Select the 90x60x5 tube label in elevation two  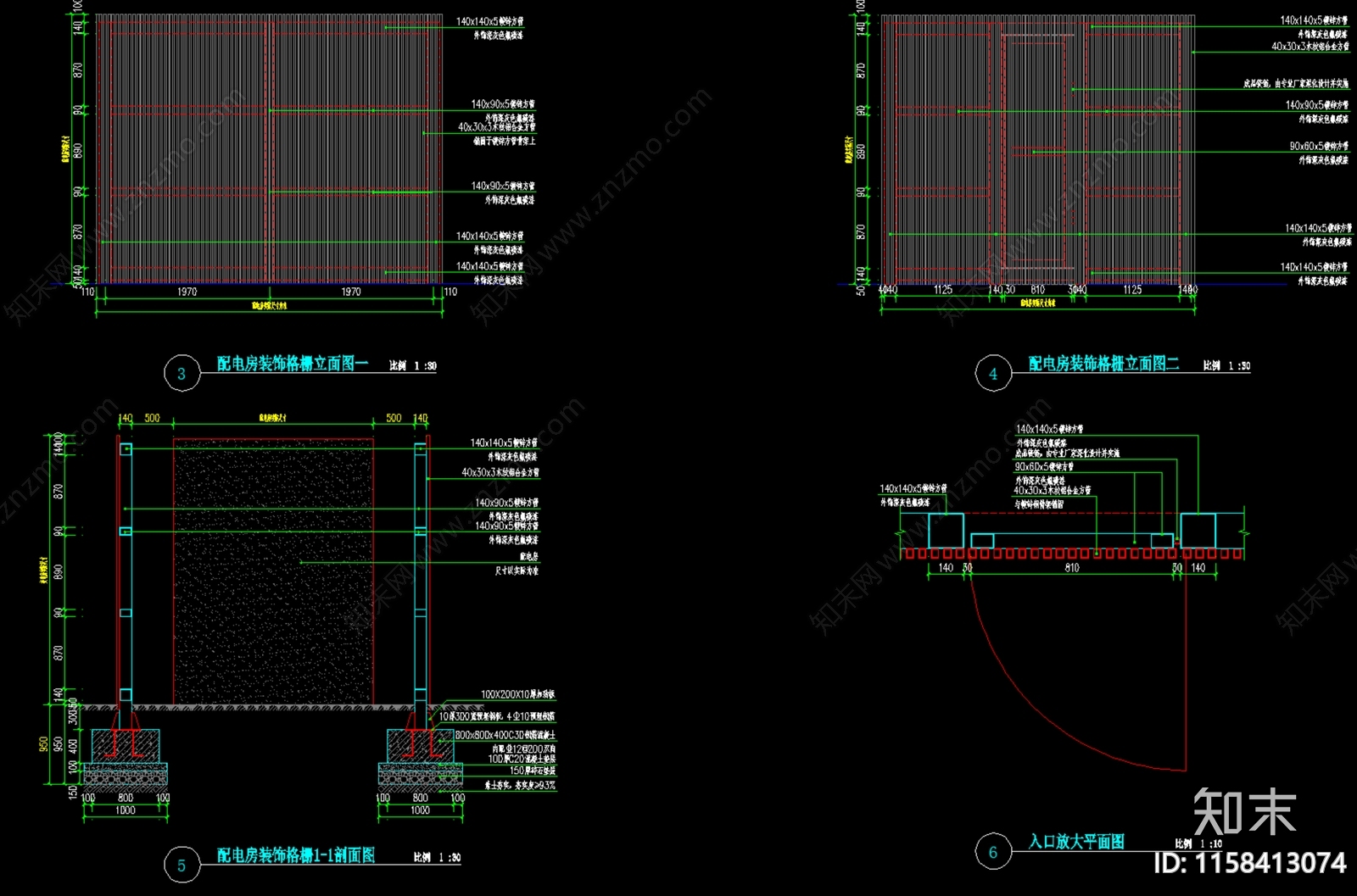(1319, 147)
